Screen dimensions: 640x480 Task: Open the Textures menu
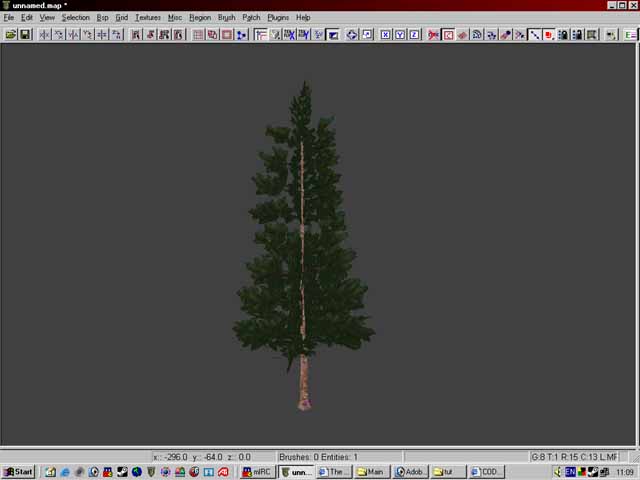point(147,17)
